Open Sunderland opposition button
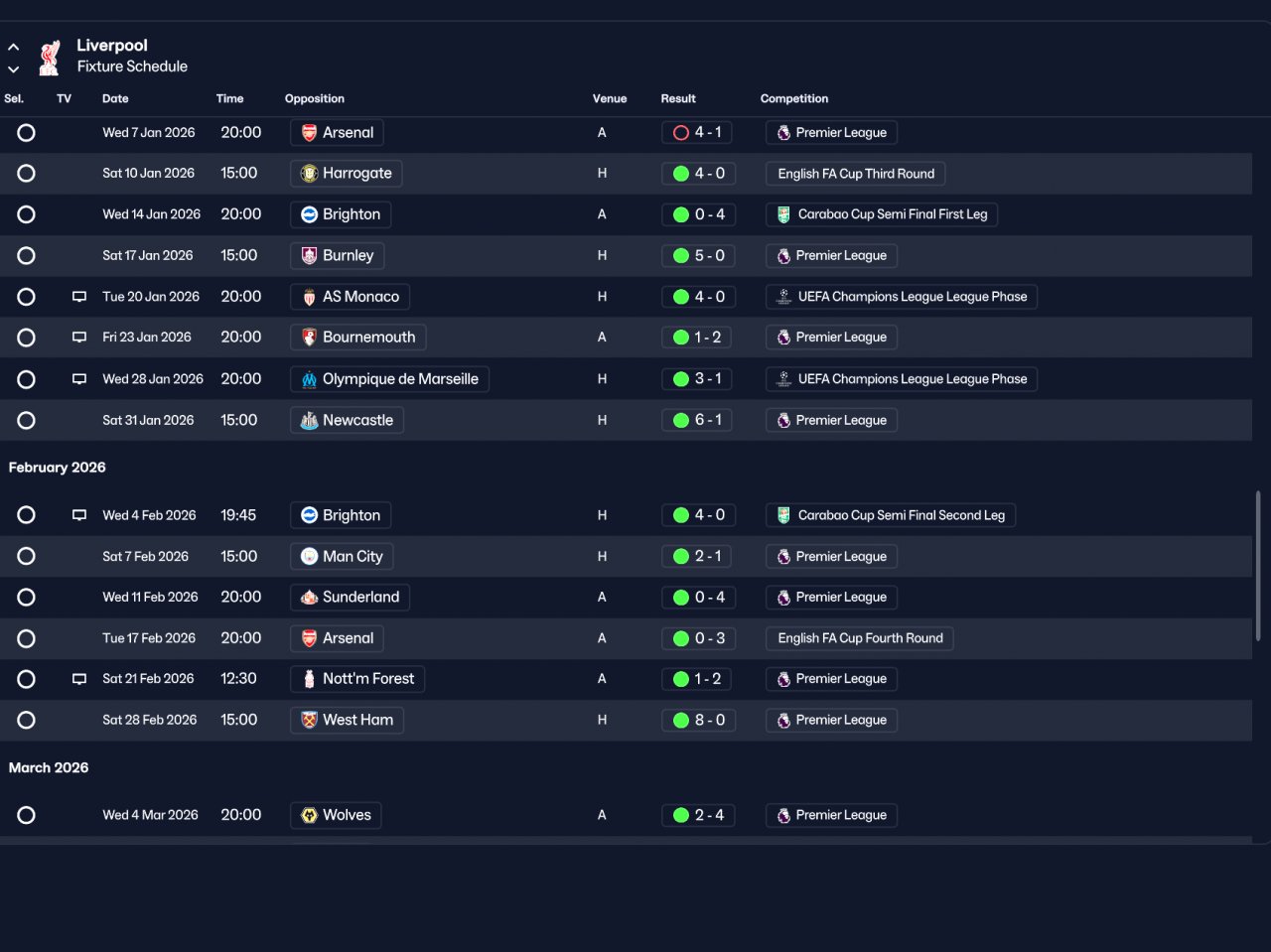Image resolution: width=1271 pixels, height=952 pixels. tap(350, 598)
